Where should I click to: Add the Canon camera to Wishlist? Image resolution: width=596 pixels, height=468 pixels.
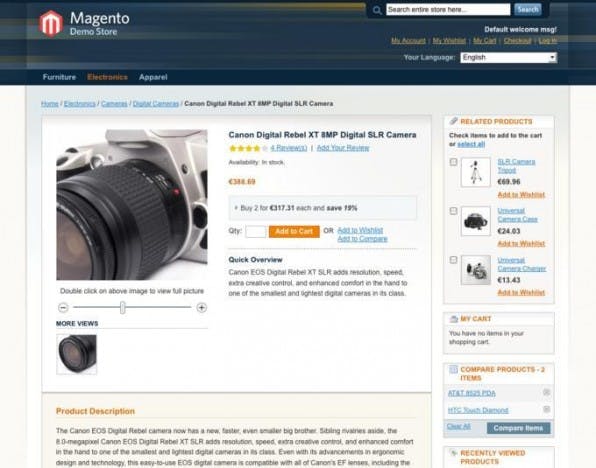point(360,230)
